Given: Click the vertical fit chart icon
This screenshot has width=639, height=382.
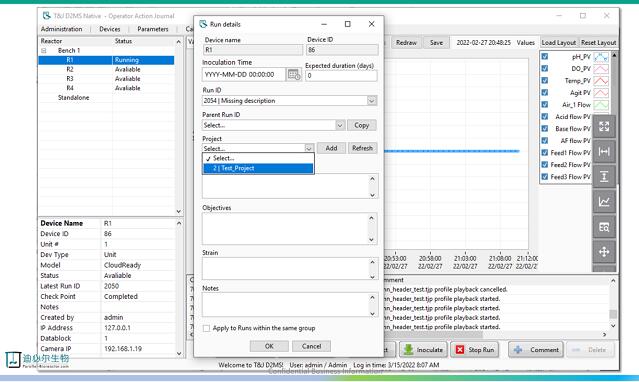Looking at the screenshot, I should click(604, 177).
